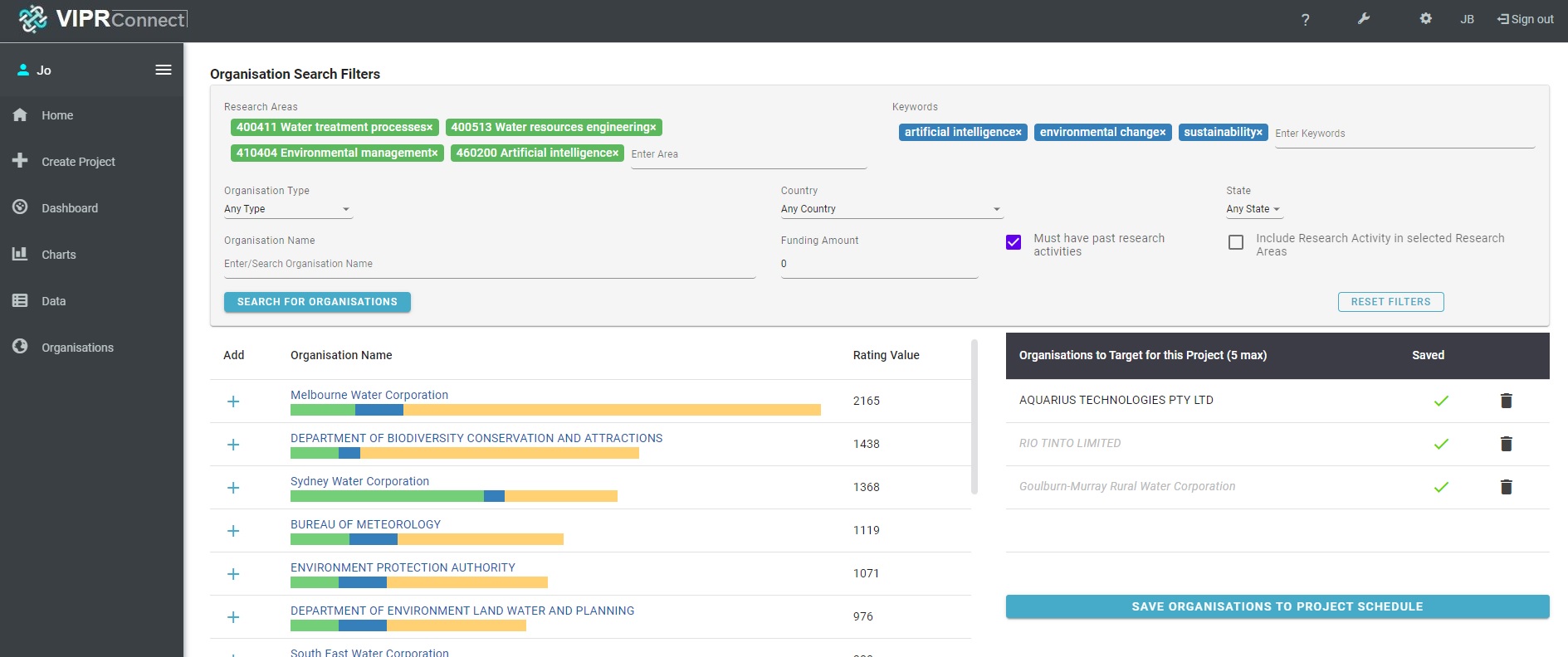Add BUREAU OF METEOROLOGY using plus icon
The width and height of the screenshot is (1568, 657).
pyautogui.click(x=233, y=531)
